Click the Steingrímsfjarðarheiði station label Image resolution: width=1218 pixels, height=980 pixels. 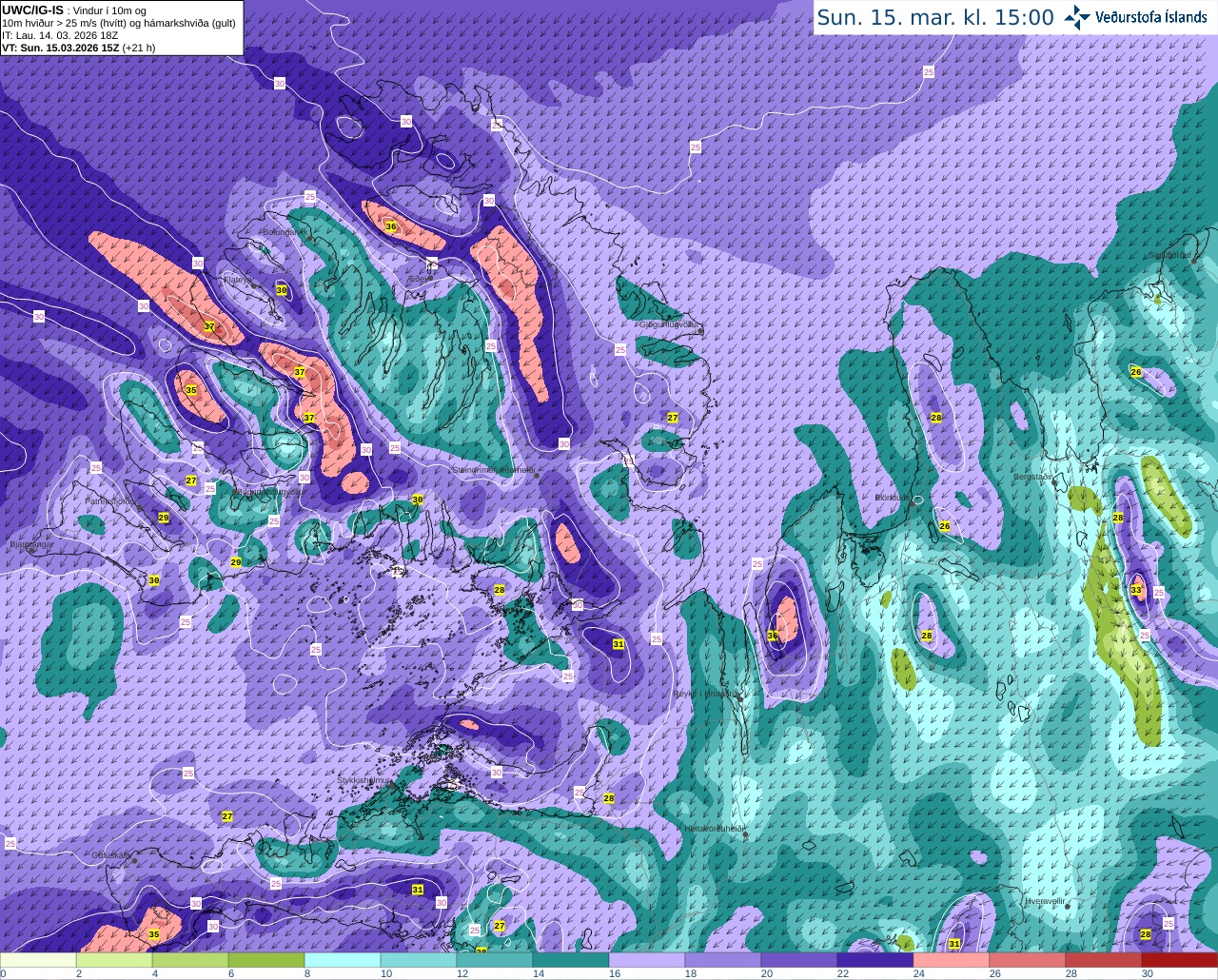(493, 470)
